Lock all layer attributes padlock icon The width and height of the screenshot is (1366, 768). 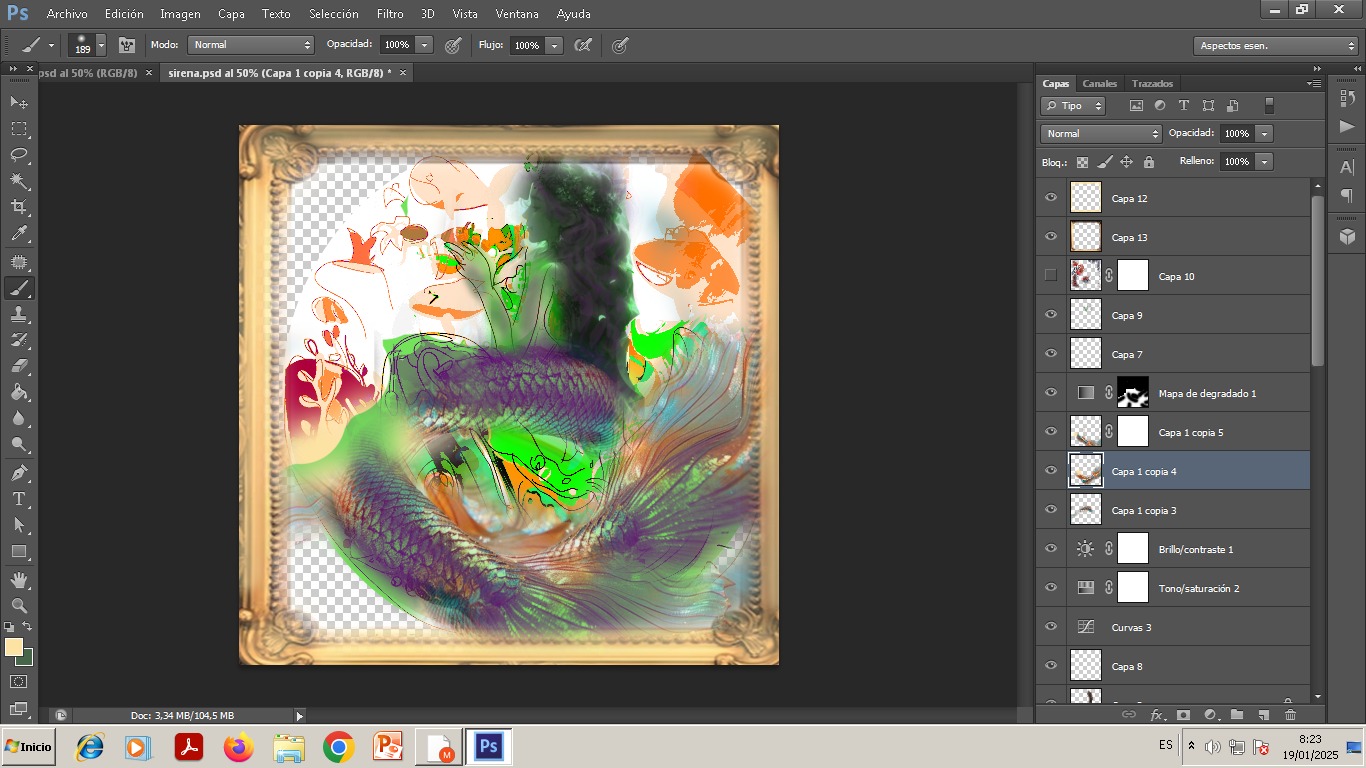(1148, 162)
